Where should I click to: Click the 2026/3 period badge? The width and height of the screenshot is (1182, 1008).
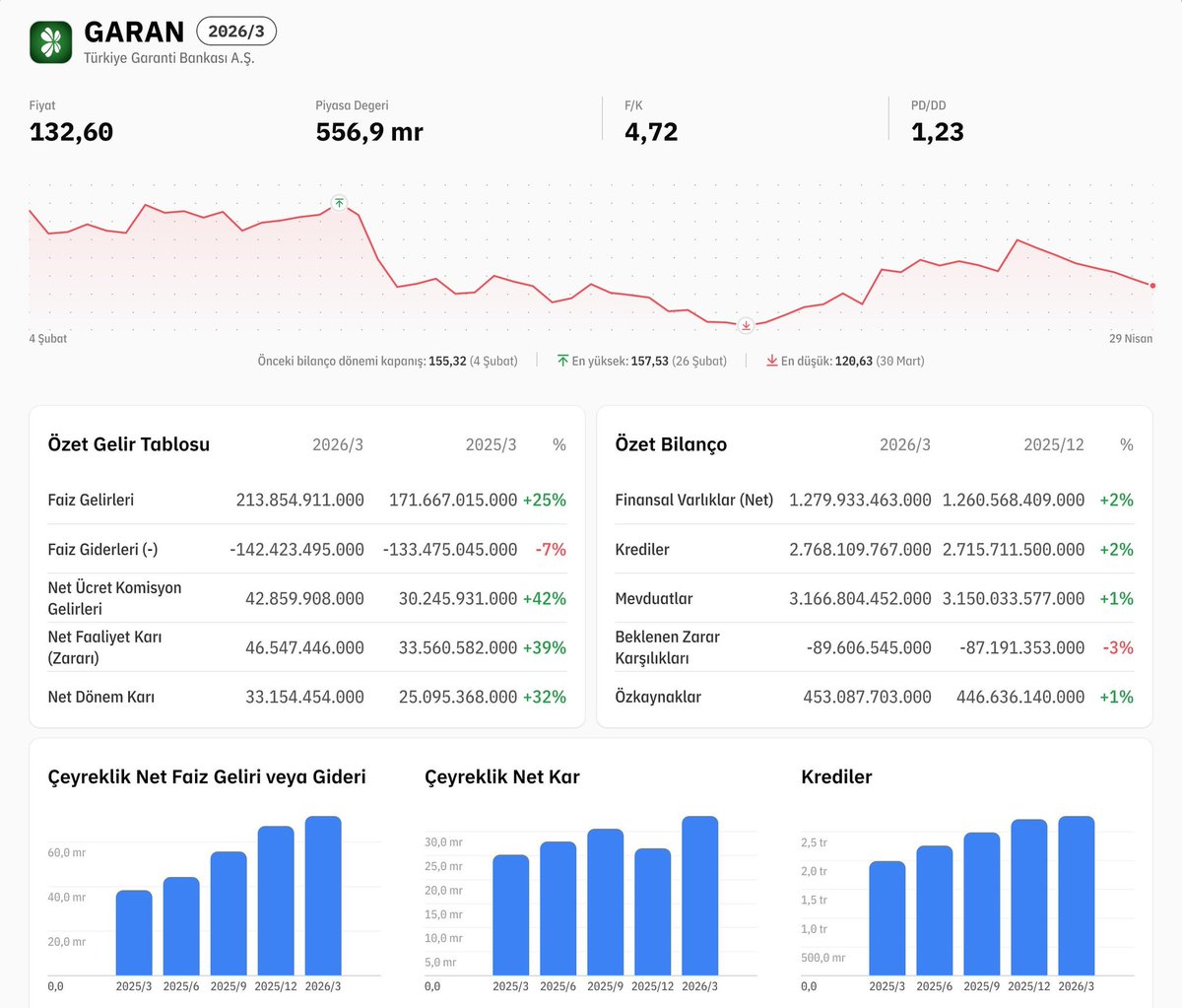click(x=236, y=32)
